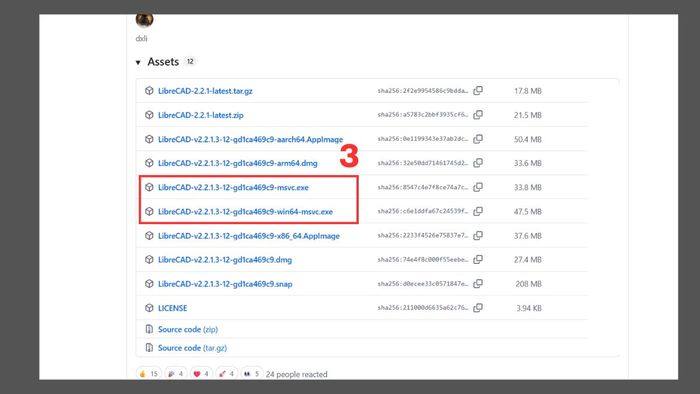Copy hash for the aarch64.AppImage asset
The height and width of the screenshot is (394, 700).
(x=478, y=139)
